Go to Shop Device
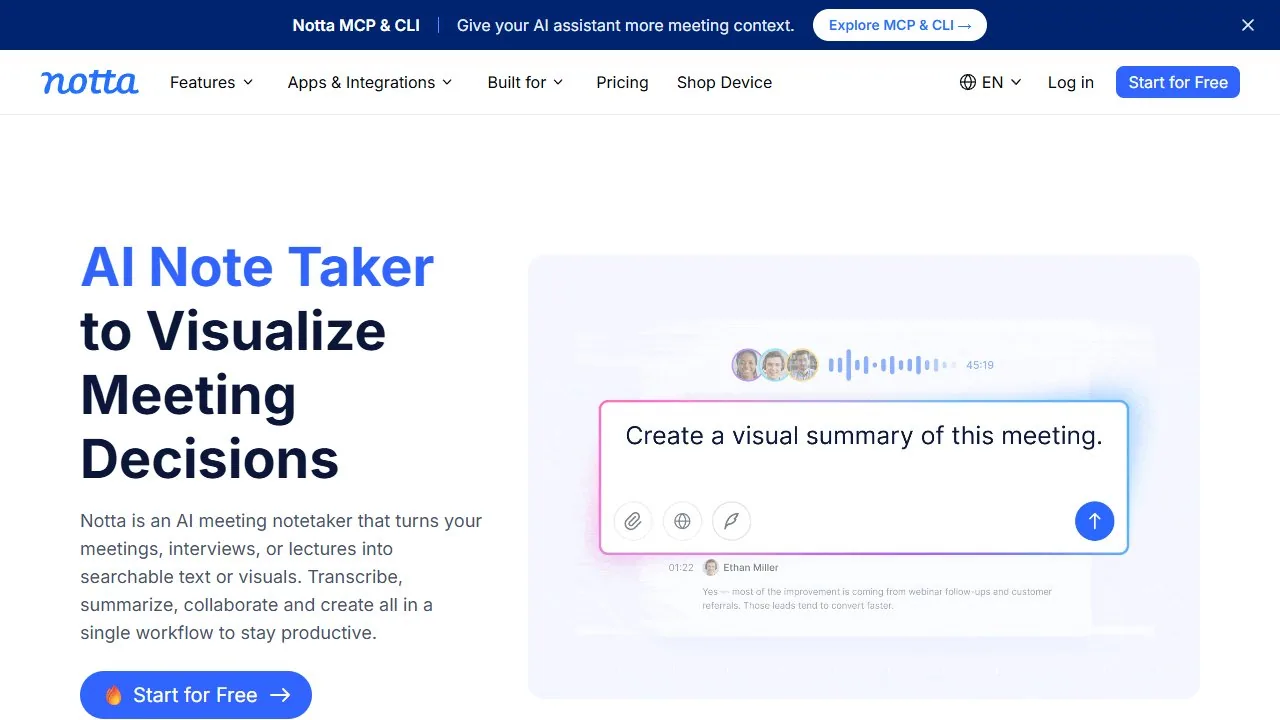The height and width of the screenshot is (720, 1280). point(724,82)
